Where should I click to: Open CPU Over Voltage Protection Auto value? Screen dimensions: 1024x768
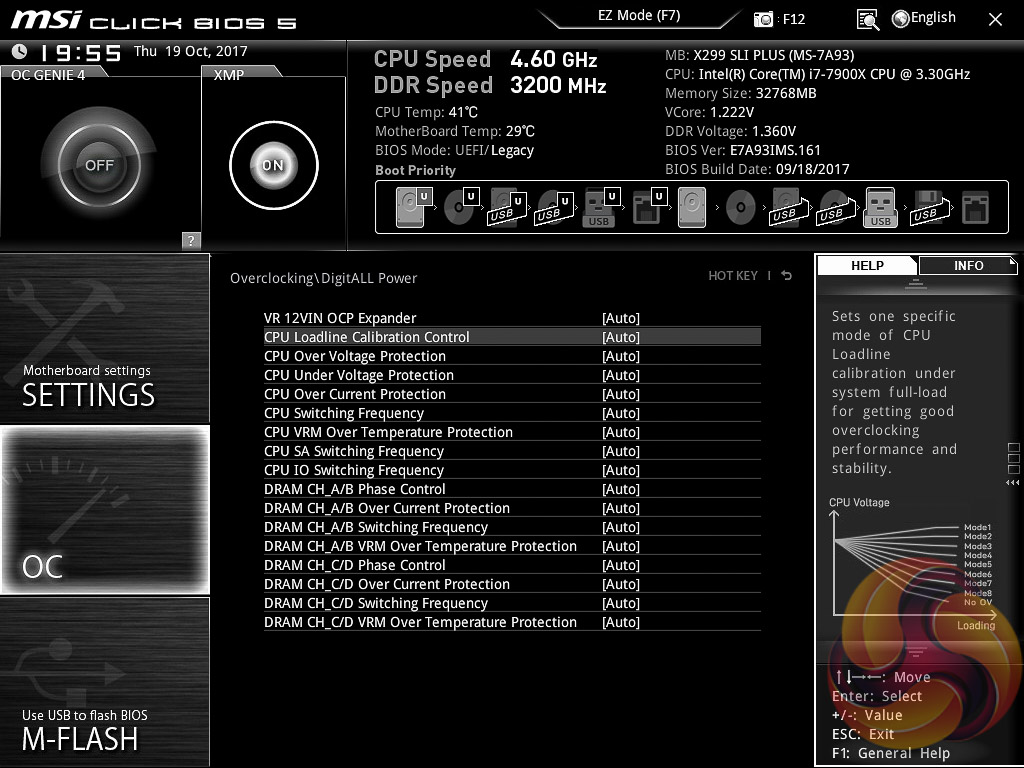tap(620, 356)
